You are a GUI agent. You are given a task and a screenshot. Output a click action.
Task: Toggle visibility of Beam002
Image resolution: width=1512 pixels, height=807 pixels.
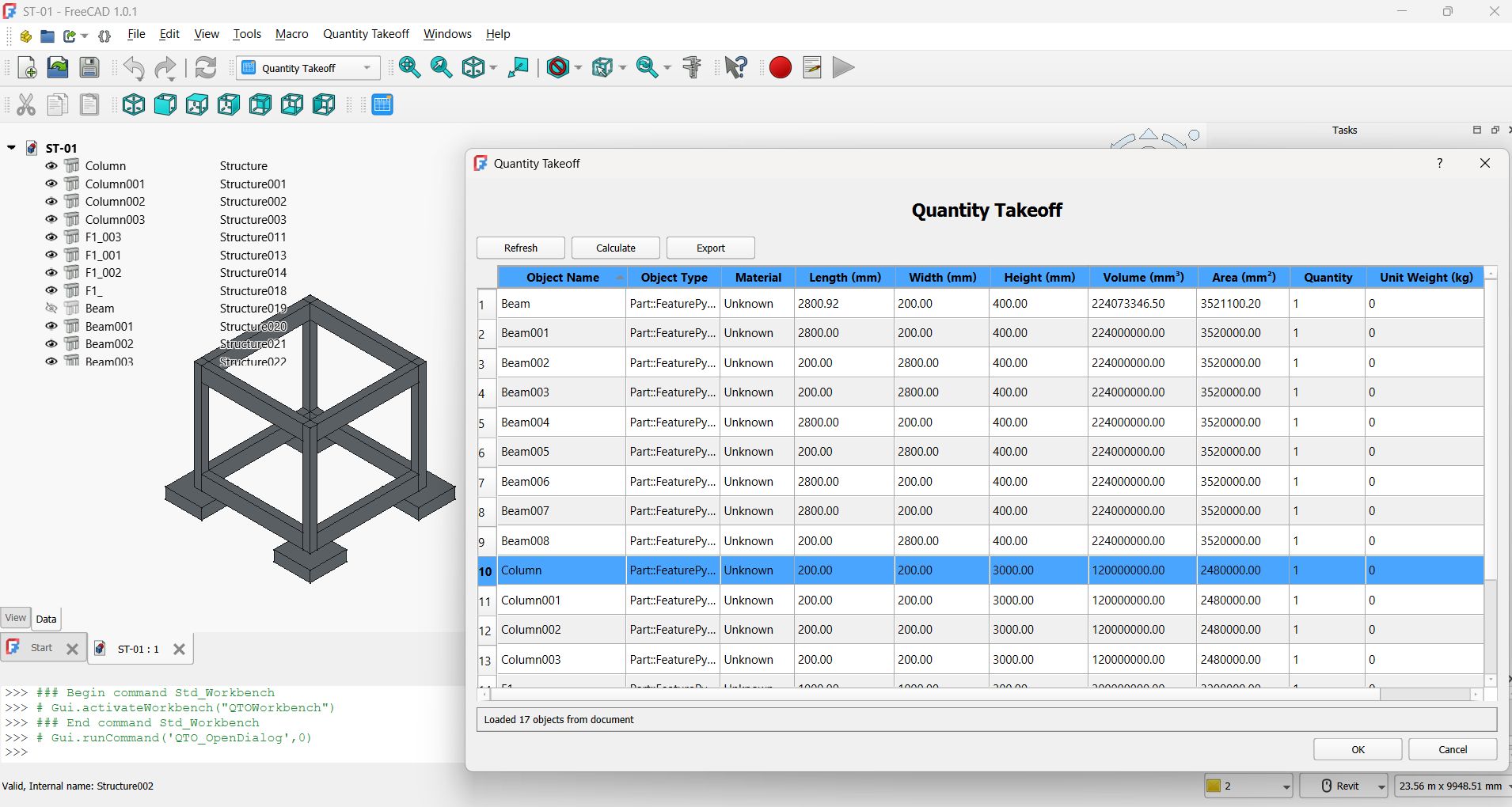click(x=51, y=344)
